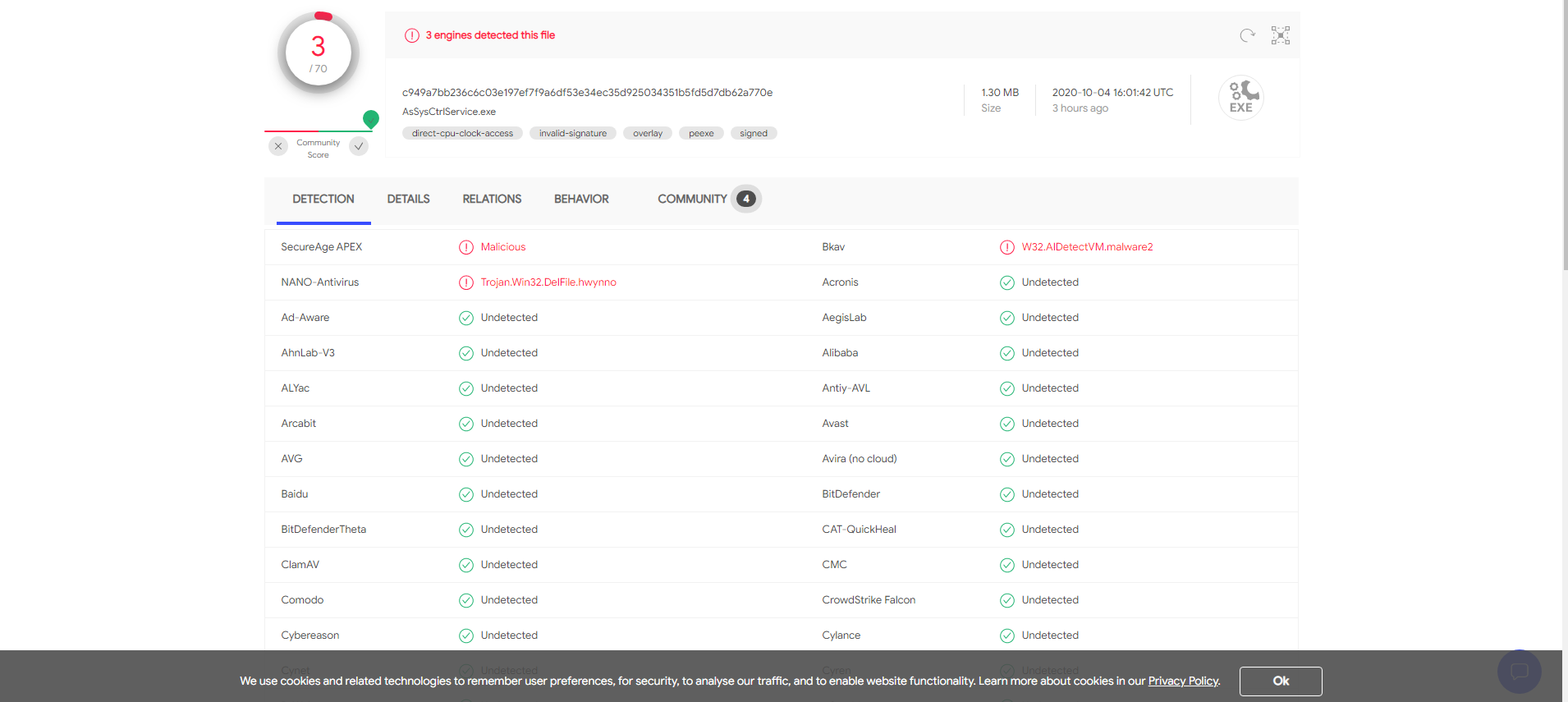Switch to the DETAILS tab

(x=408, y=199)
